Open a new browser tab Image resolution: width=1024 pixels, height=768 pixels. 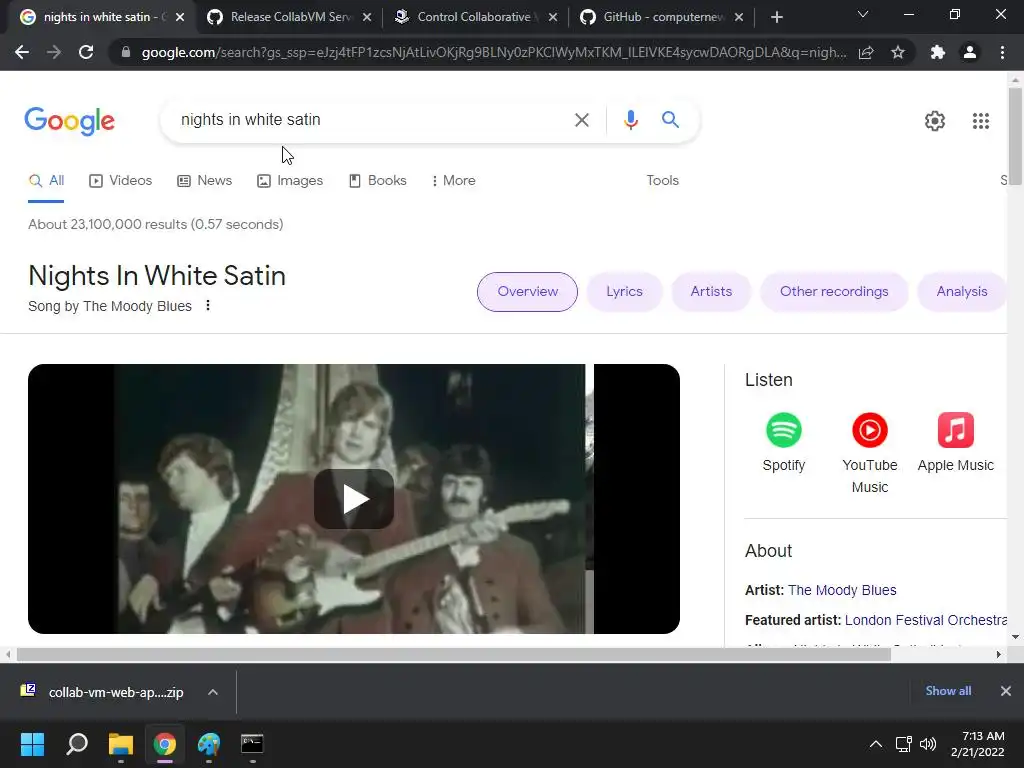(776, 17)
